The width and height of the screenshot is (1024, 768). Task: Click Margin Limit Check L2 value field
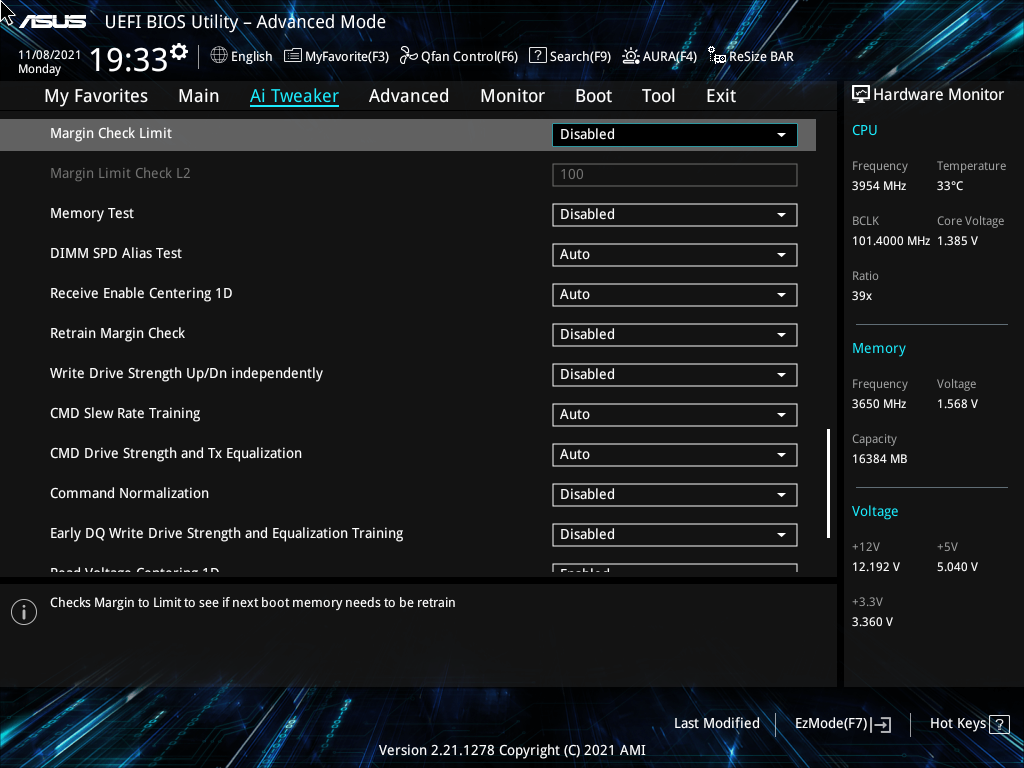pyautogui.click(x=675, y=174)
